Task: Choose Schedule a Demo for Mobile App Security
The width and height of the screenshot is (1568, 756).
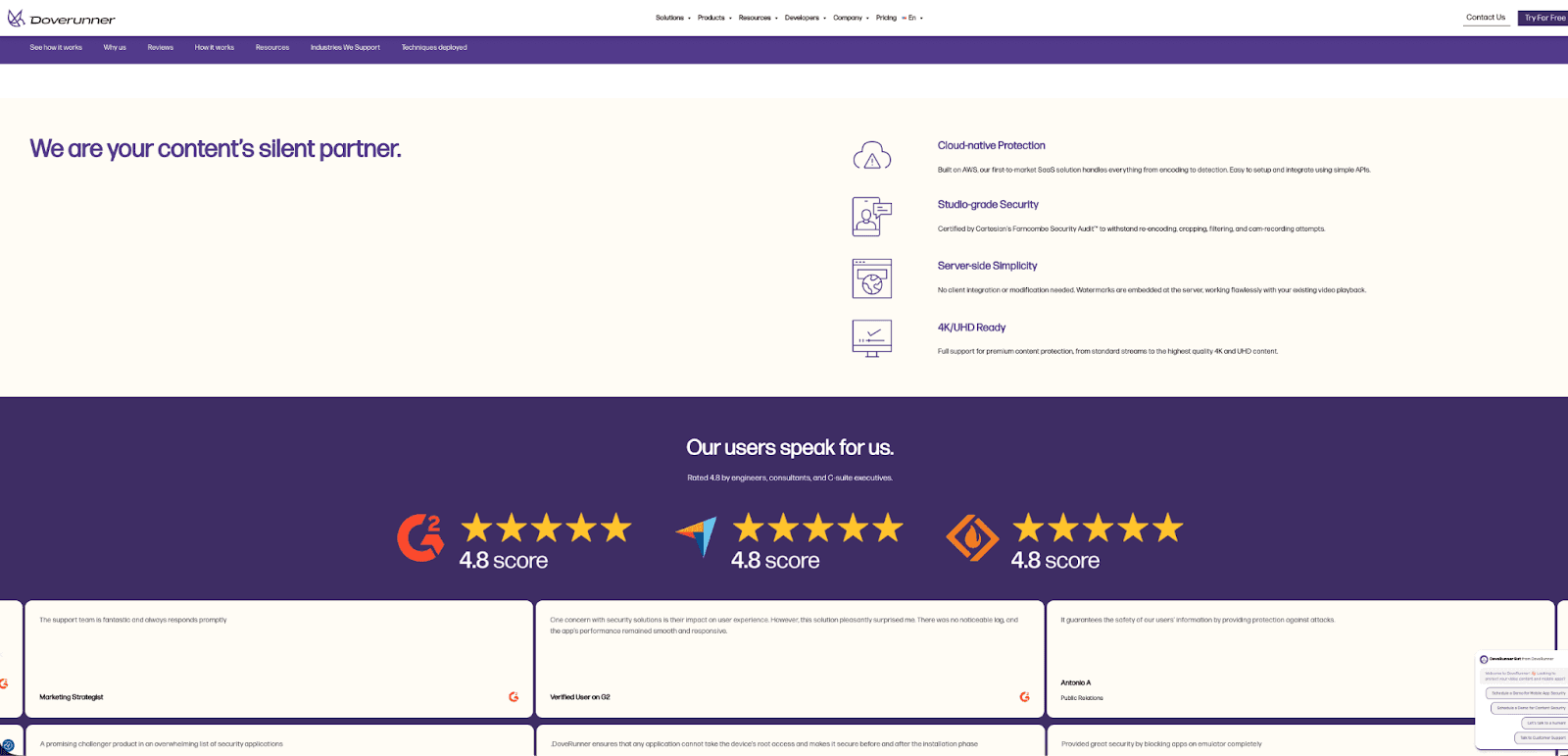Action: pyautogui.click(x=1527, y=693)
